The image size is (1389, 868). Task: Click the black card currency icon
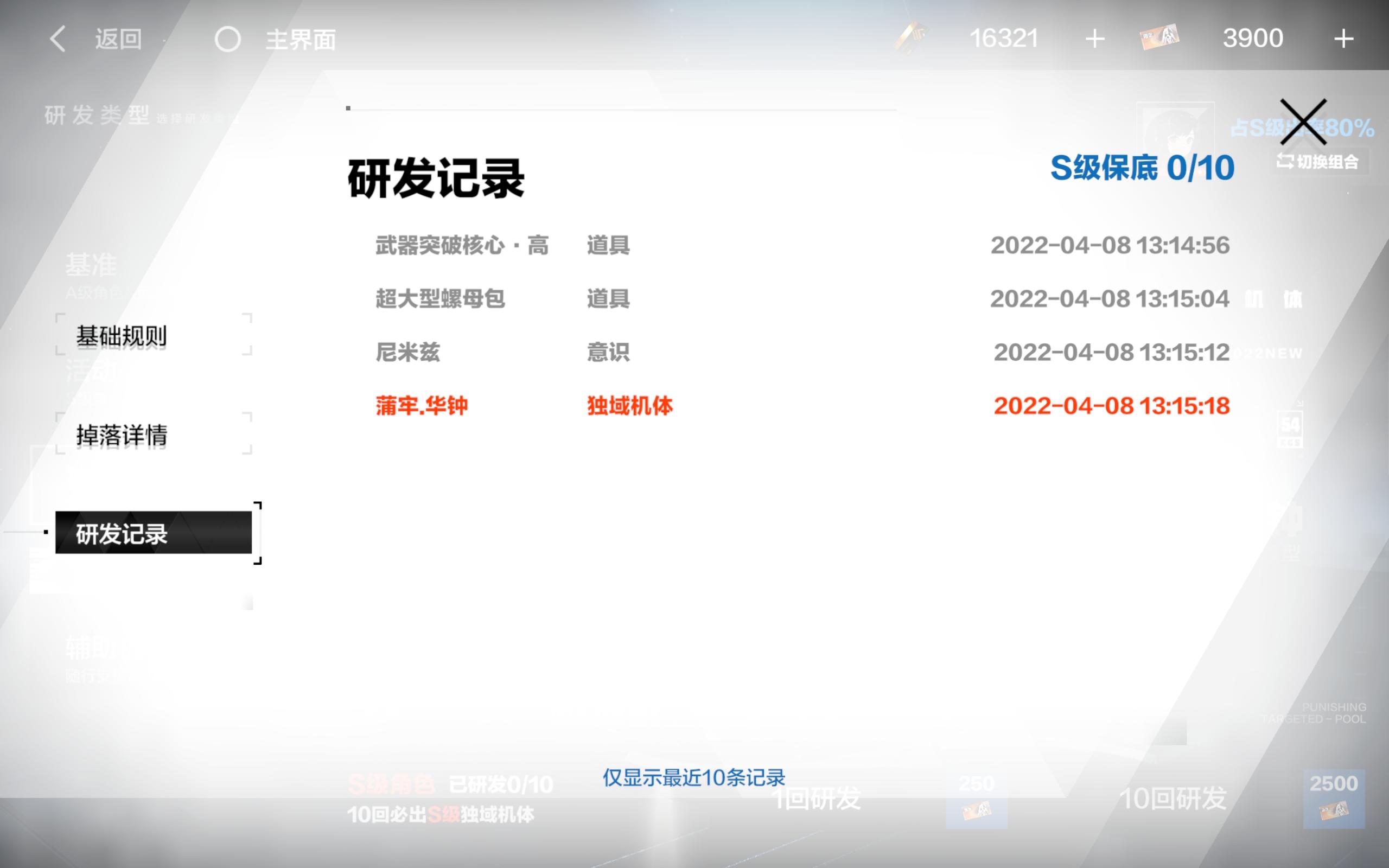(912, 38)
